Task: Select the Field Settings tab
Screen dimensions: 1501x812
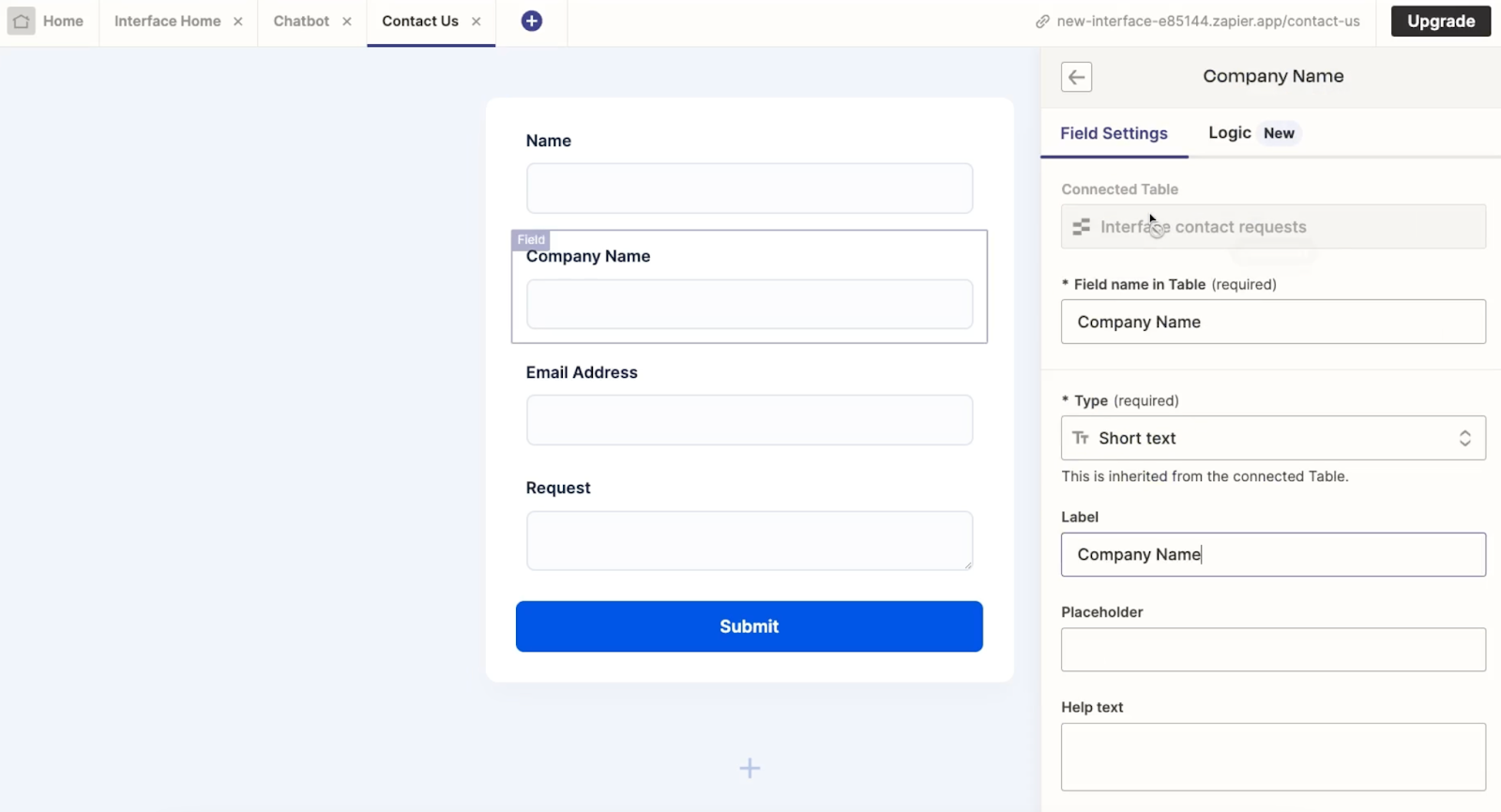Action: (1114, 133)
